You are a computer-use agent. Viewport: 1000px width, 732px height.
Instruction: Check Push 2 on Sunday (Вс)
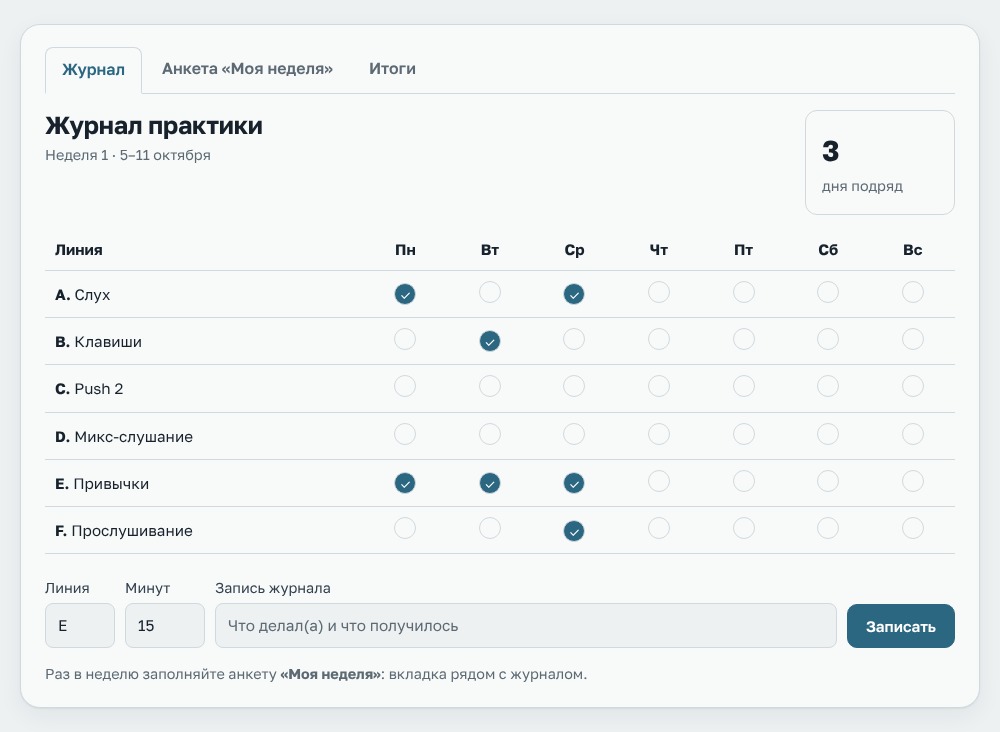coord(913,386)
